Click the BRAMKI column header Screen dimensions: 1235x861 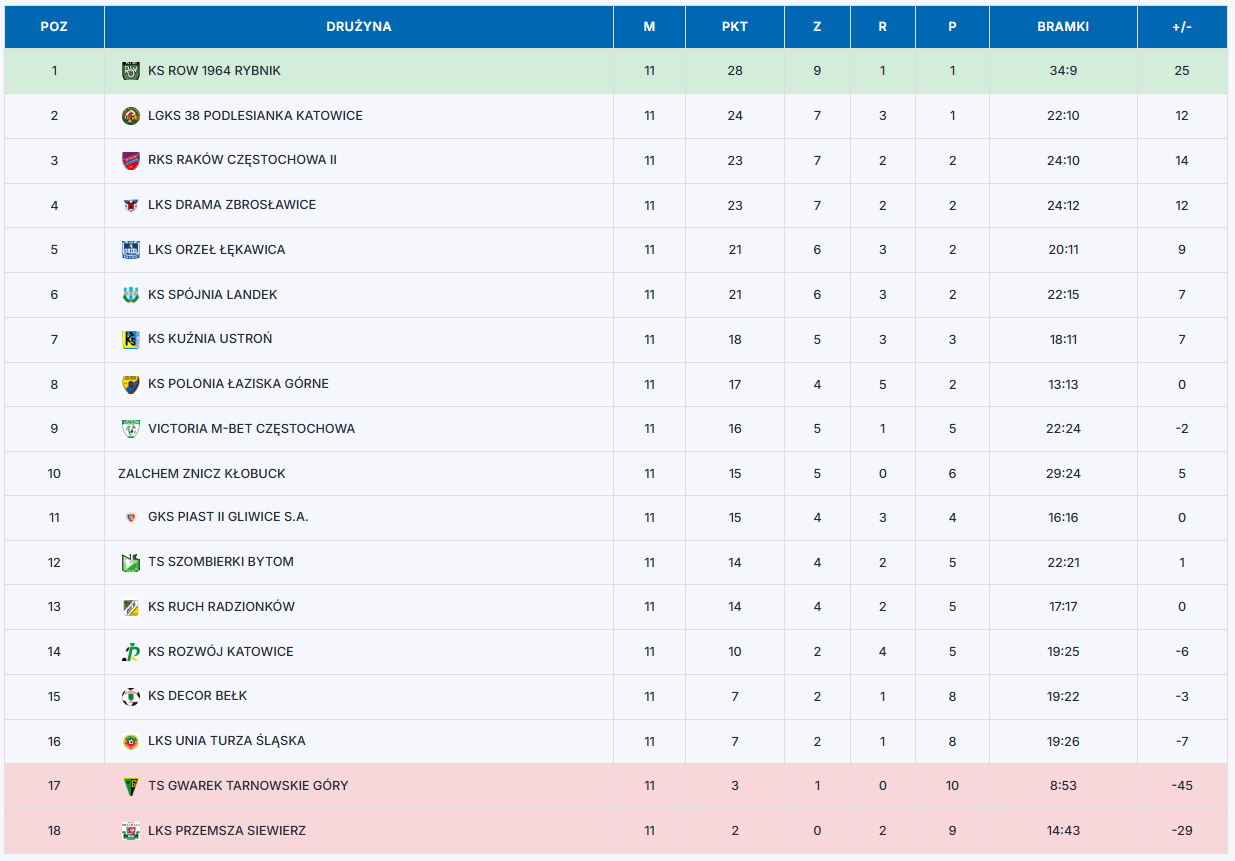tap(1063, 27)
